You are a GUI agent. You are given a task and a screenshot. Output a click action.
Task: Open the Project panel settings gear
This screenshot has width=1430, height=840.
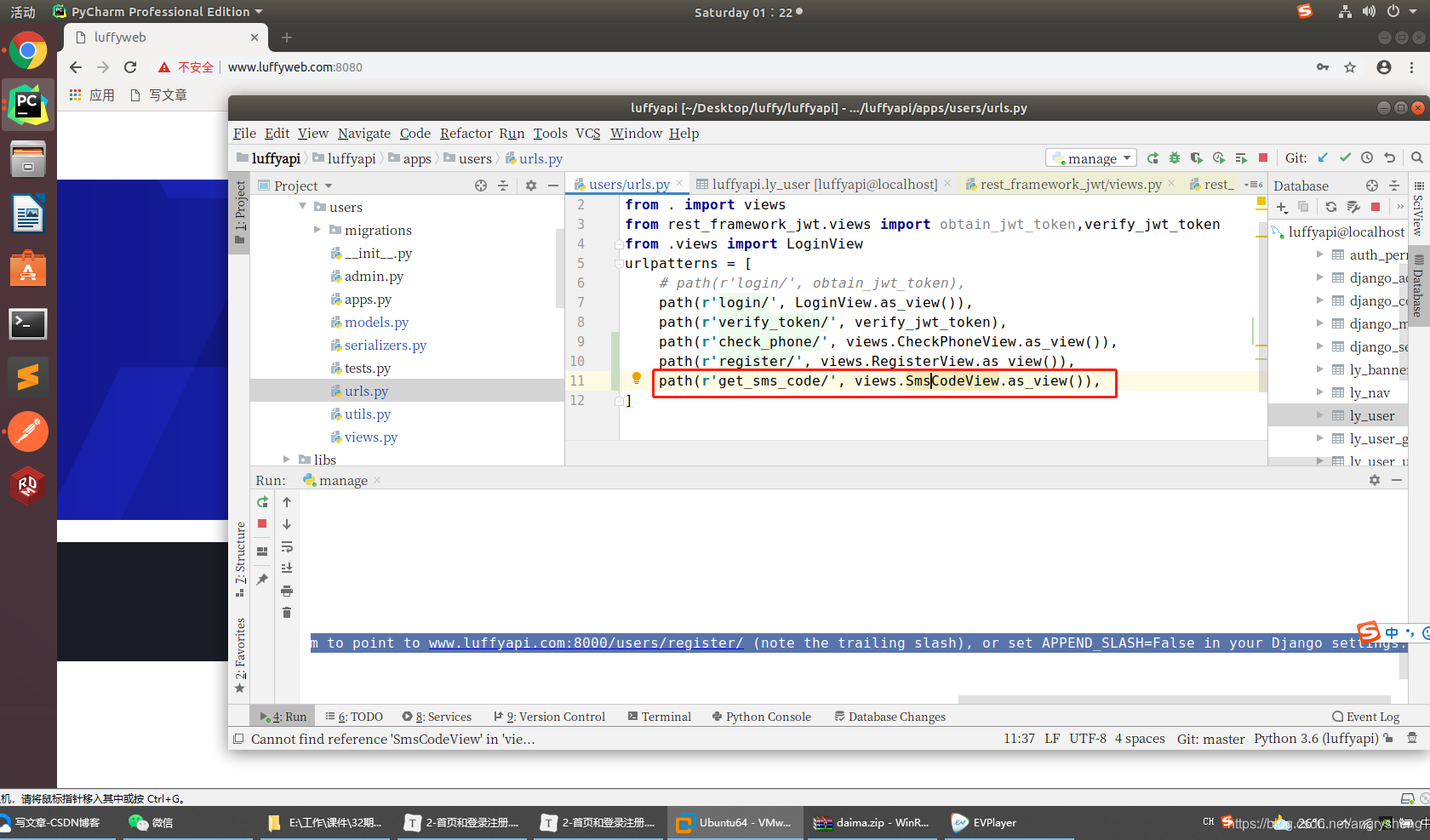click(531, 186)
